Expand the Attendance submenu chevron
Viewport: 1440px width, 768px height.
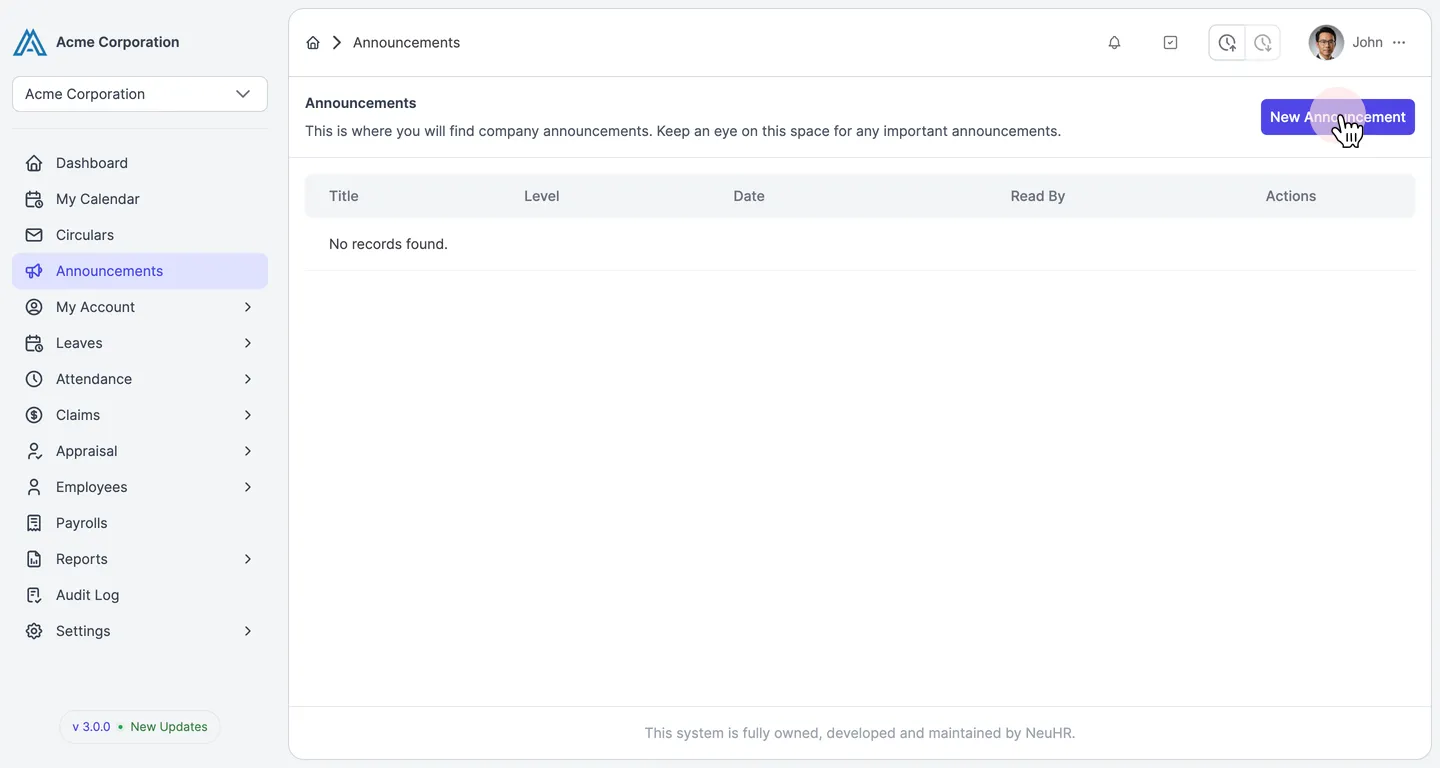pyautogui.click(x=248, y=379)
